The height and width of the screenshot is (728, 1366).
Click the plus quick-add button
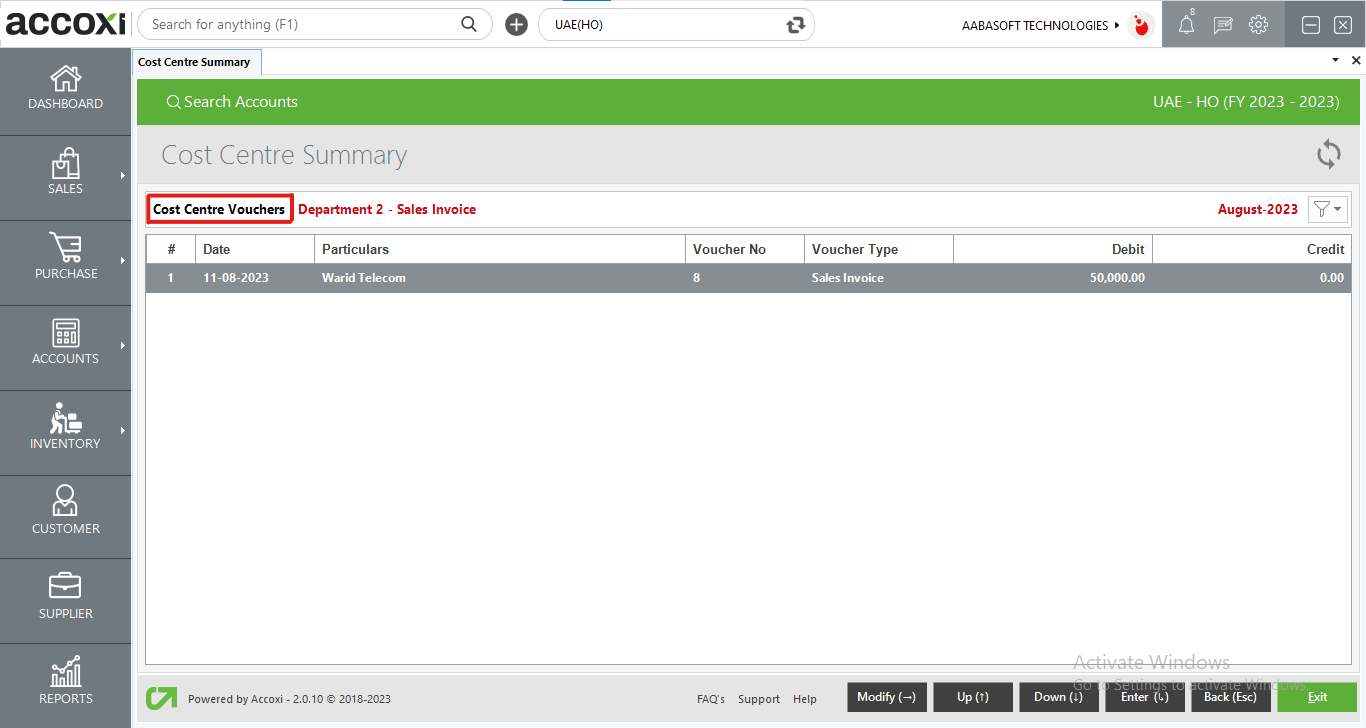(x=516, y=25)
